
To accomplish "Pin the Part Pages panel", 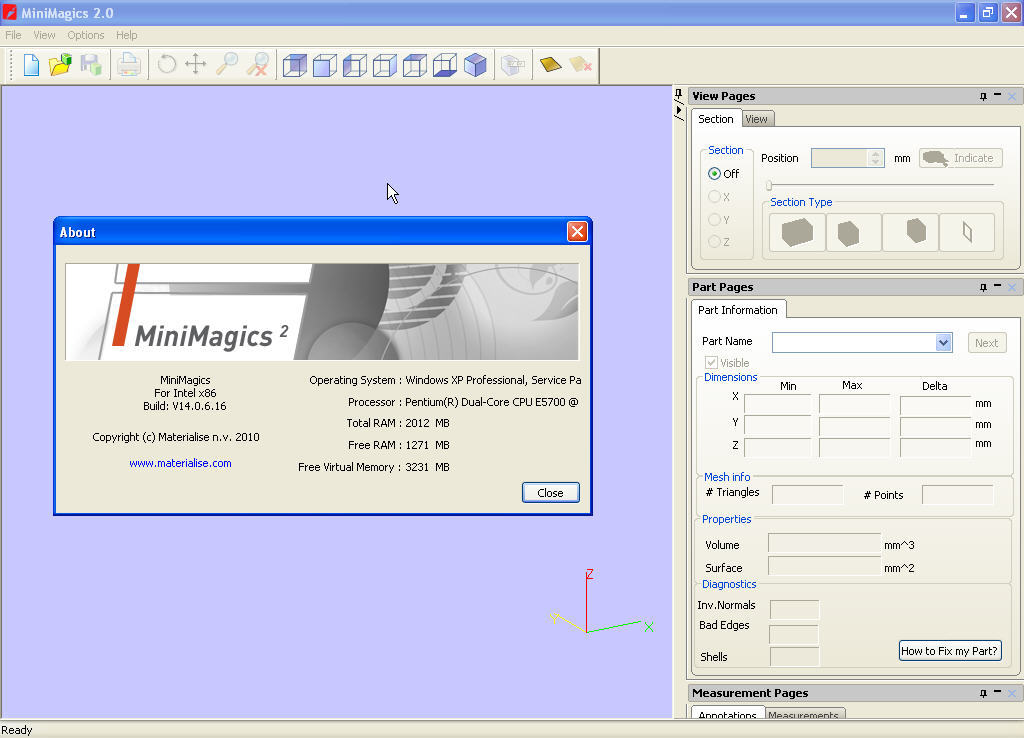I will [x=984, y=287].
